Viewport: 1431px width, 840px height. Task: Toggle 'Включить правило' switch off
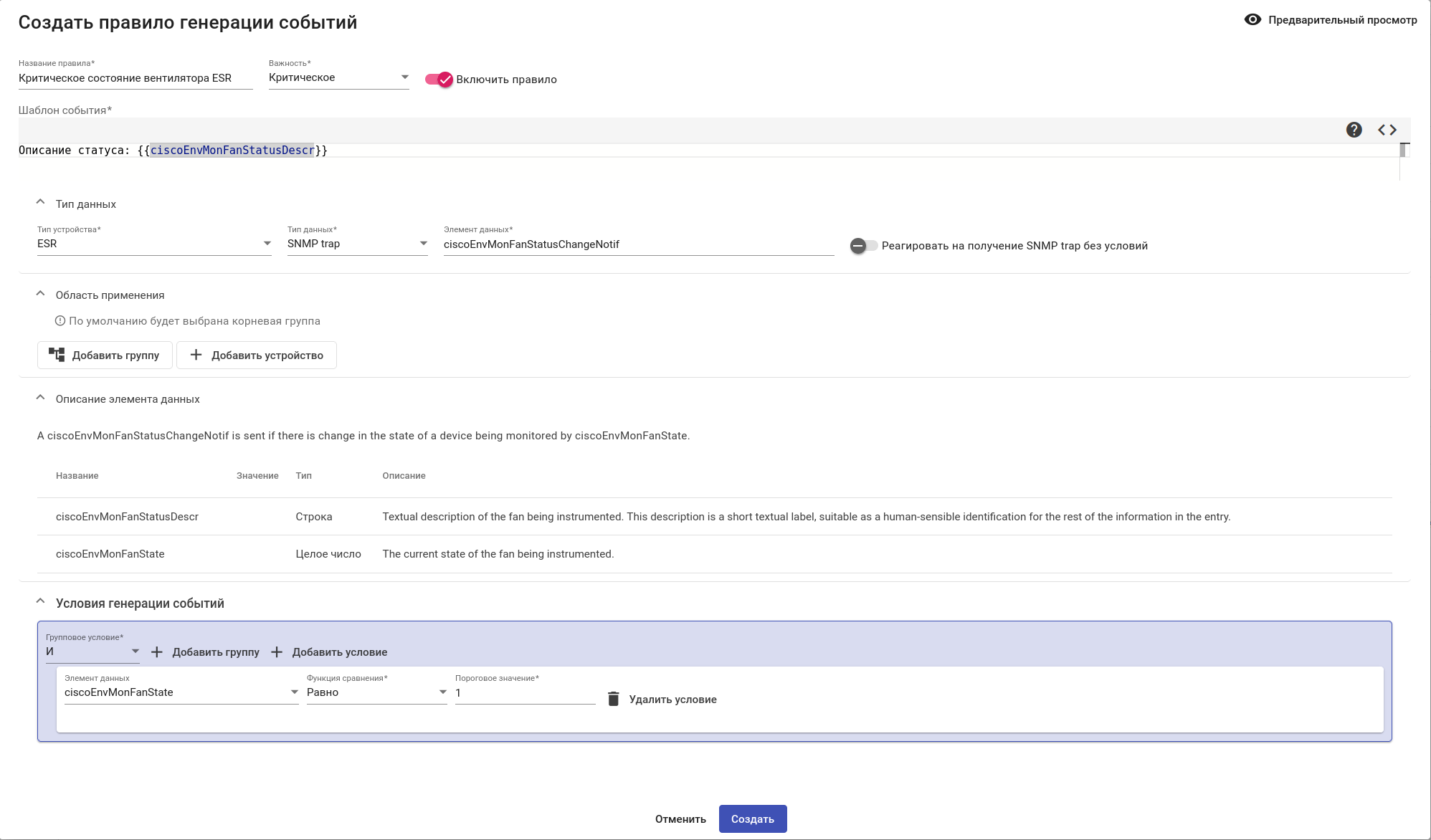(439, 80)
